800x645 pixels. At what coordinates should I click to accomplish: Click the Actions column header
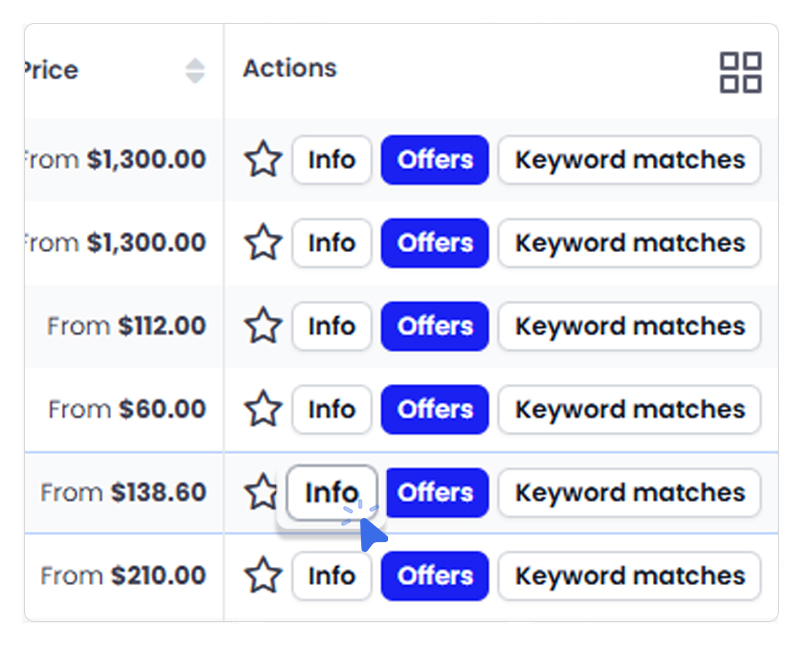290,69
